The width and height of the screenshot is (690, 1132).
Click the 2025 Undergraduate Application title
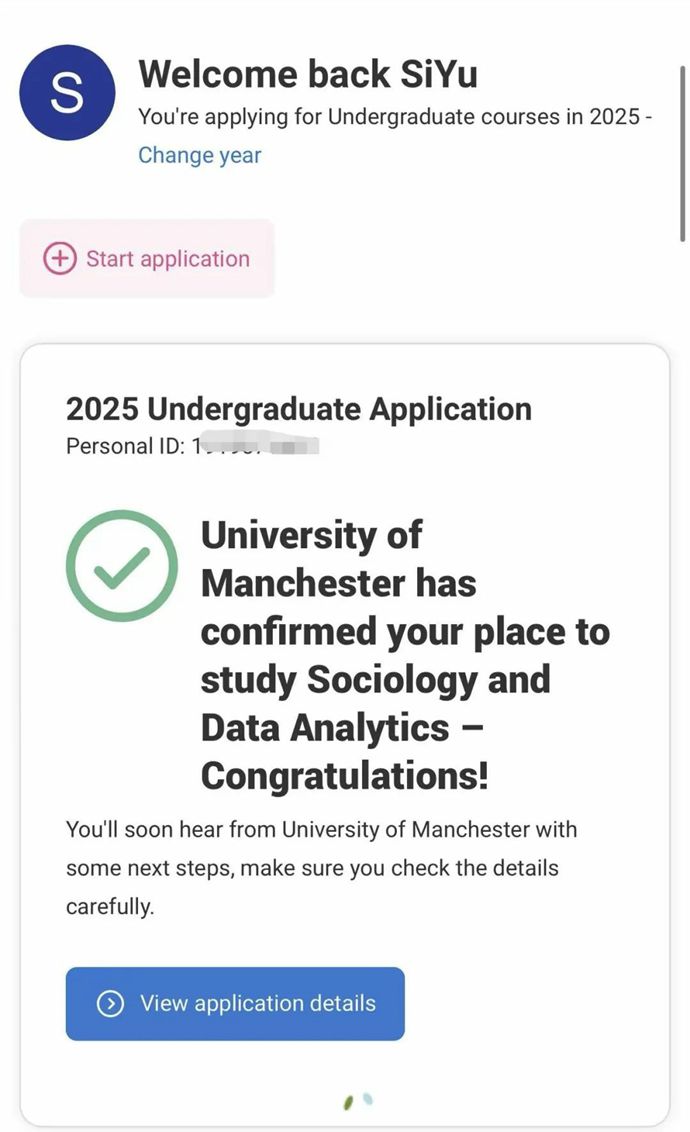[x=298, y=409]
